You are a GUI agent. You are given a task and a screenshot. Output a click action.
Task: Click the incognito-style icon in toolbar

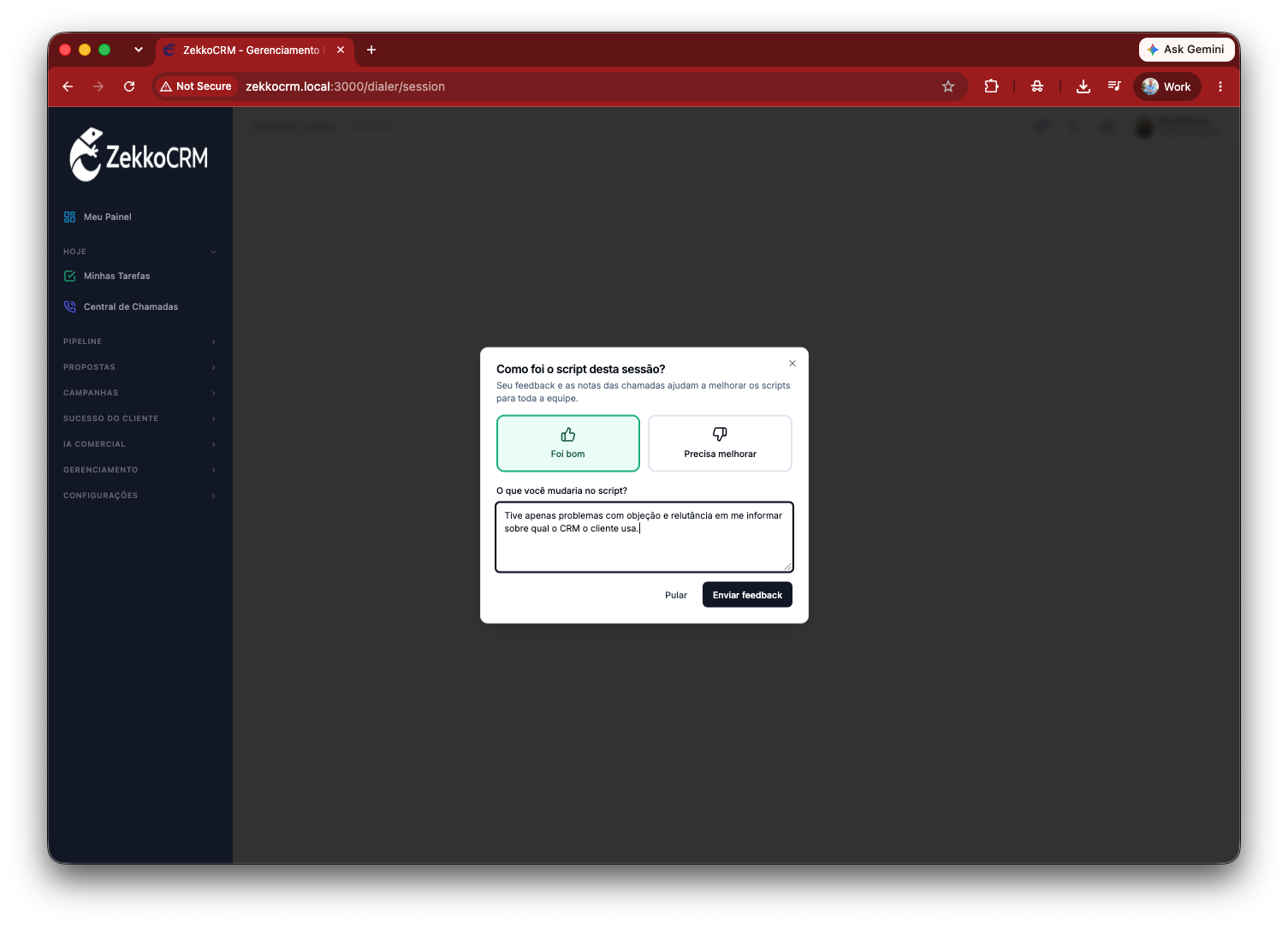click(x=1037, y=86)
